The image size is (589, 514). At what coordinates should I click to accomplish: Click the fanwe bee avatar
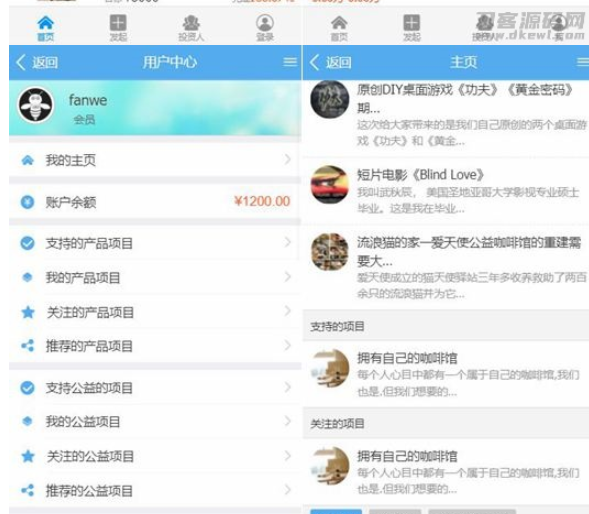coord(36,105)
